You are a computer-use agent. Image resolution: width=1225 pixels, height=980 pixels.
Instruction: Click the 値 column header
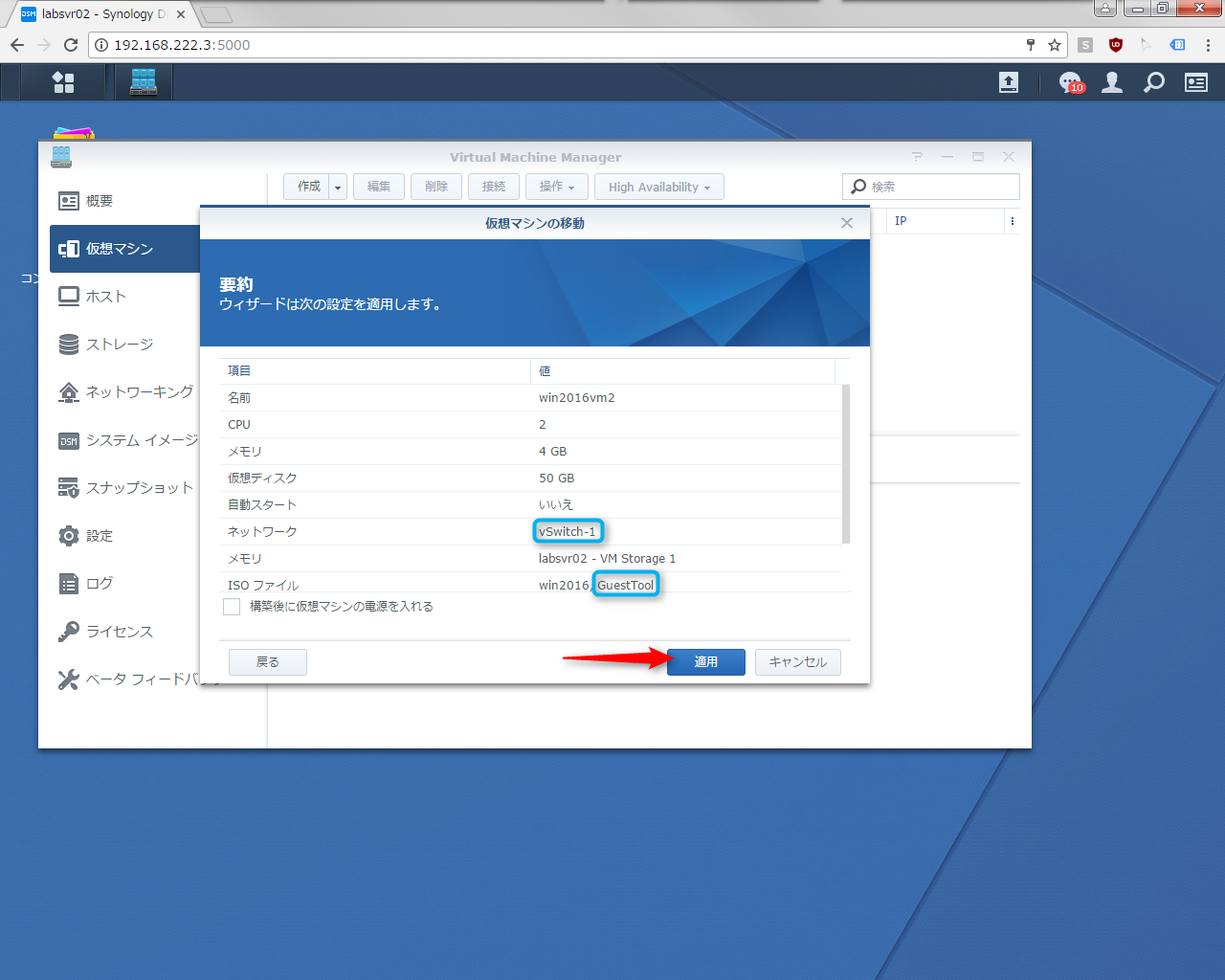(682, 371)
